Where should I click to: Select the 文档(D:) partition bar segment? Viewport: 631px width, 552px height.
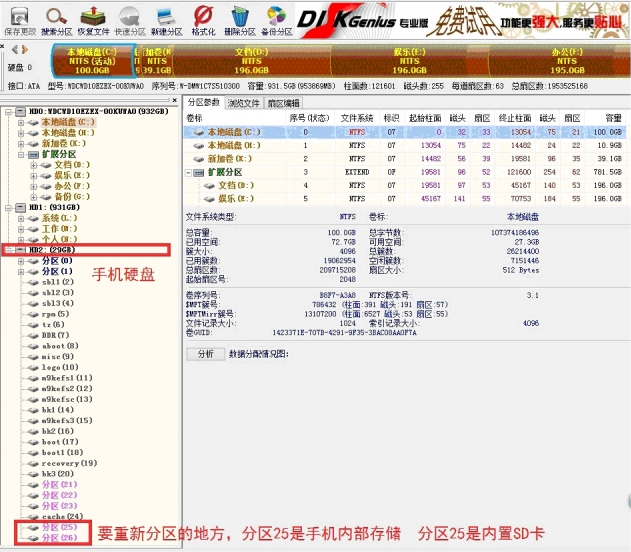point(252,61)
